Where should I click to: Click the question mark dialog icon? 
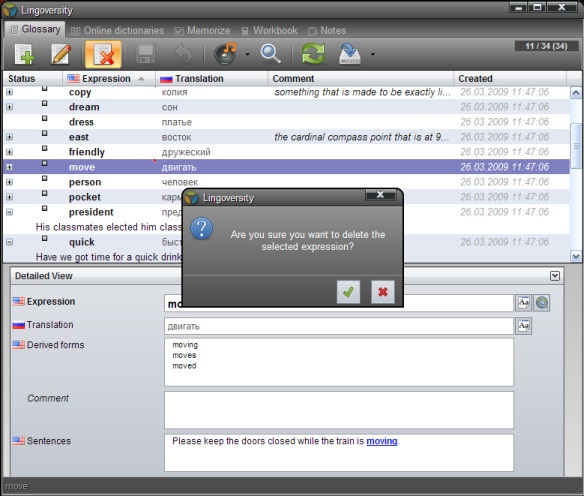pos(201,228)
